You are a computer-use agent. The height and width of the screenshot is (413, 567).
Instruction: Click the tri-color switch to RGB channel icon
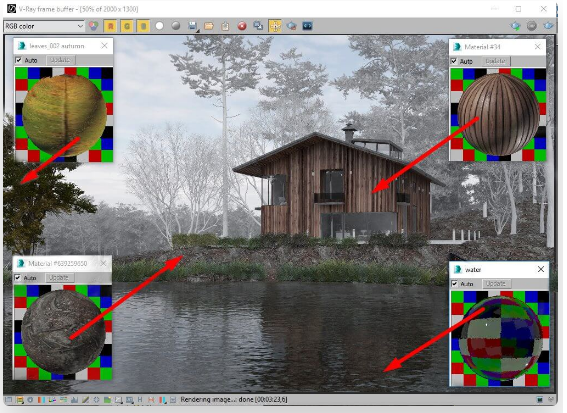tap(94, 26)
